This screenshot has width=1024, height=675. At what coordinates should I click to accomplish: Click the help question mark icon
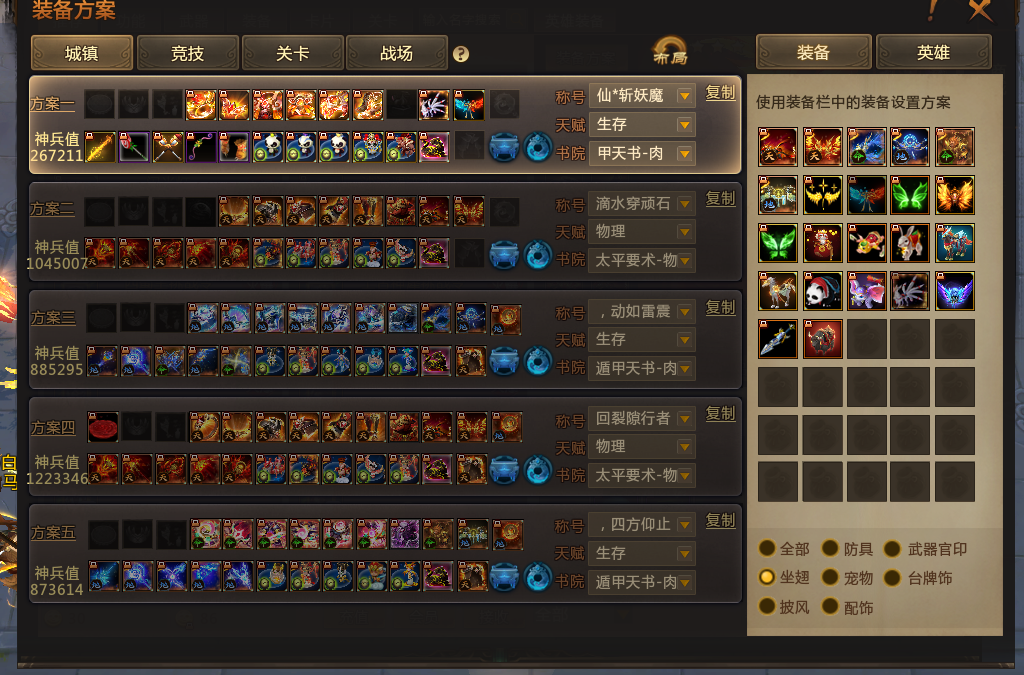pyautogui.click(x=461, y=54)
